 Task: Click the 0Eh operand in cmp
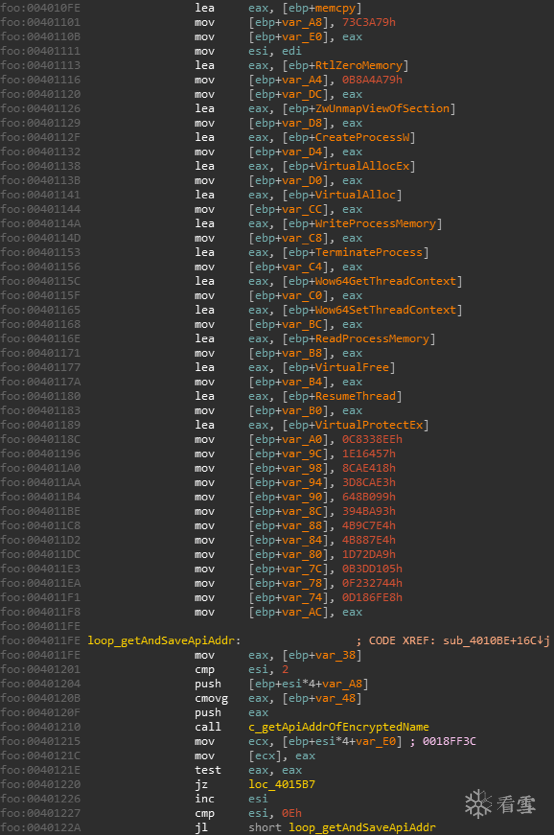click(292, 813)
